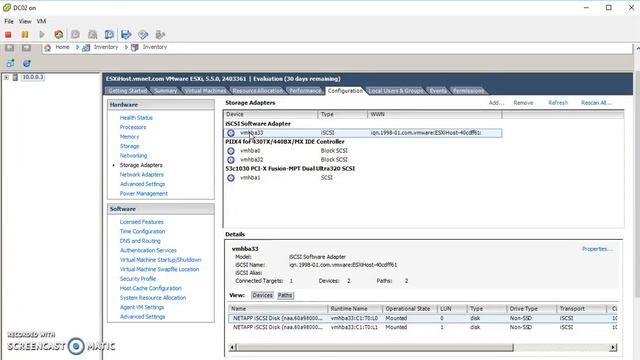Image resolution: width=640 pixels, height=360 pixels.
Task: Open the View menu
Action: [25, 21]
